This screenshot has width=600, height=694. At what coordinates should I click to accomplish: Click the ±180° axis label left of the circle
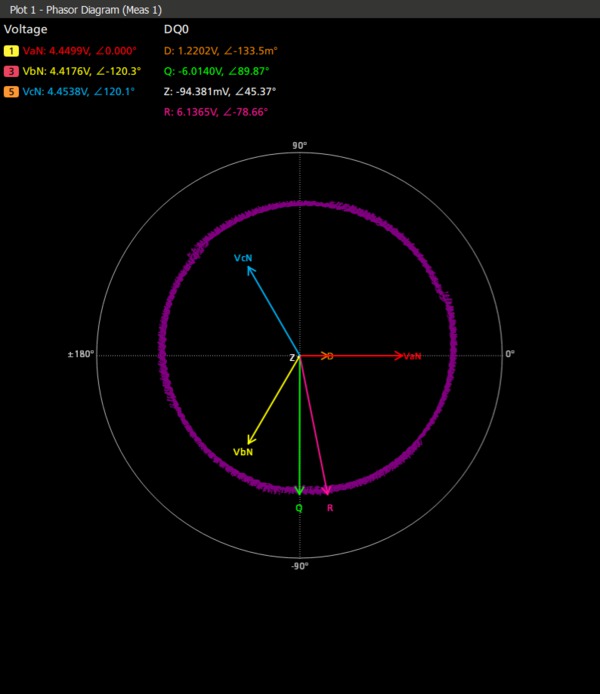click(x=80, y=354)
